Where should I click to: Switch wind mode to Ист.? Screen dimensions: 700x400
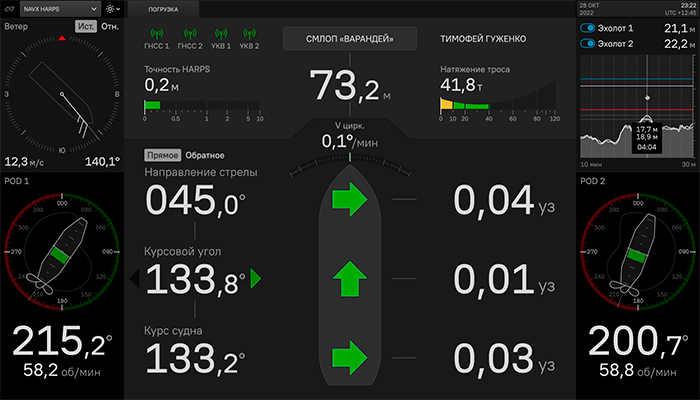tap(85, 26)
